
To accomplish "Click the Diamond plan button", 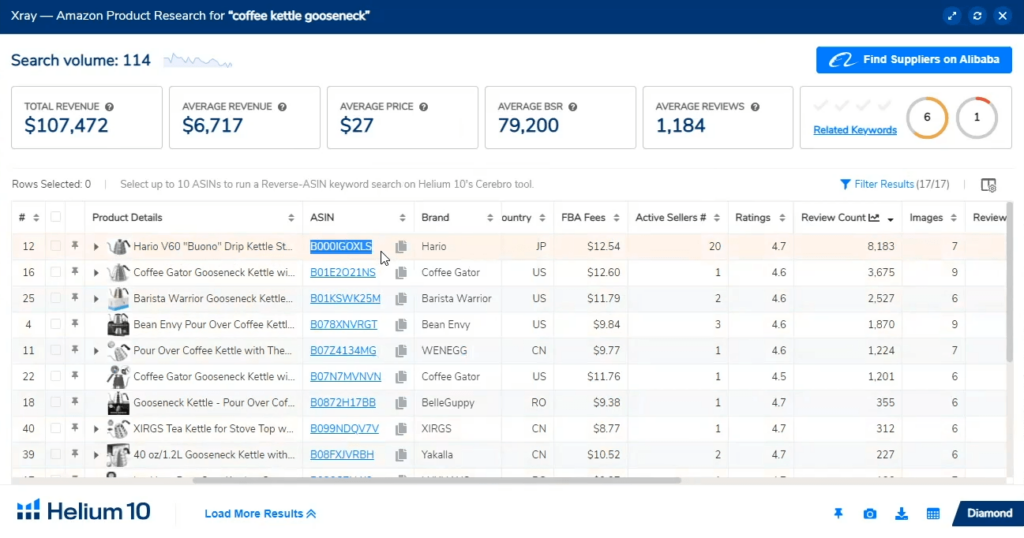I will tap(989, 514).
